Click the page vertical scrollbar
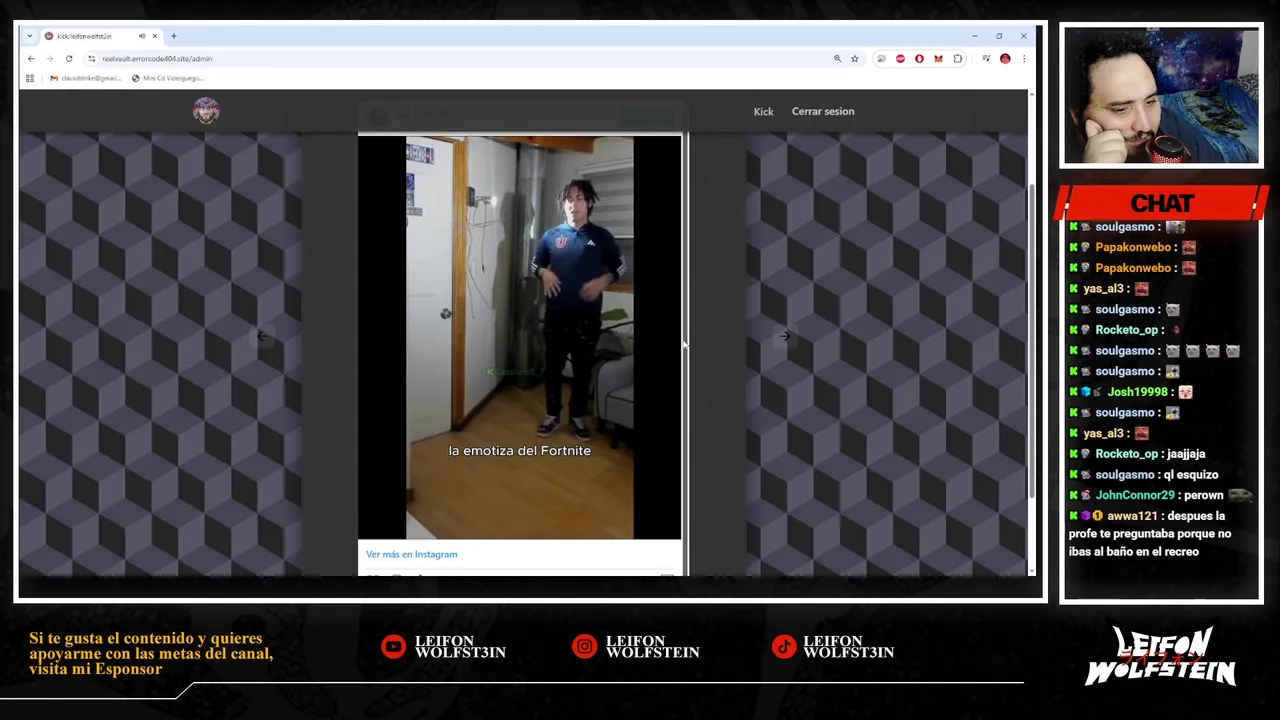 [1031, 340]
